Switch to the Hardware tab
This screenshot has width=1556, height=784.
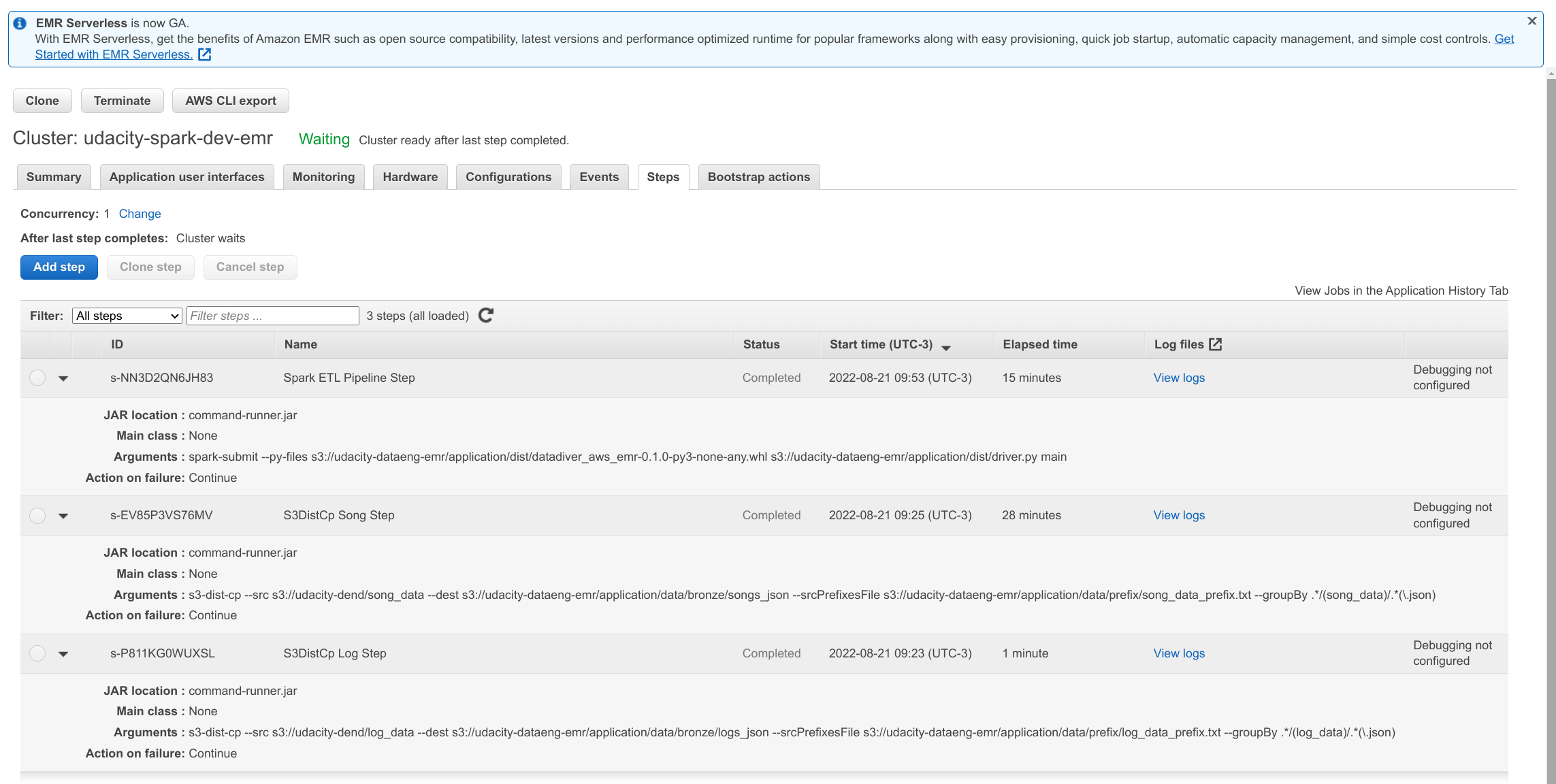point(410,177)
